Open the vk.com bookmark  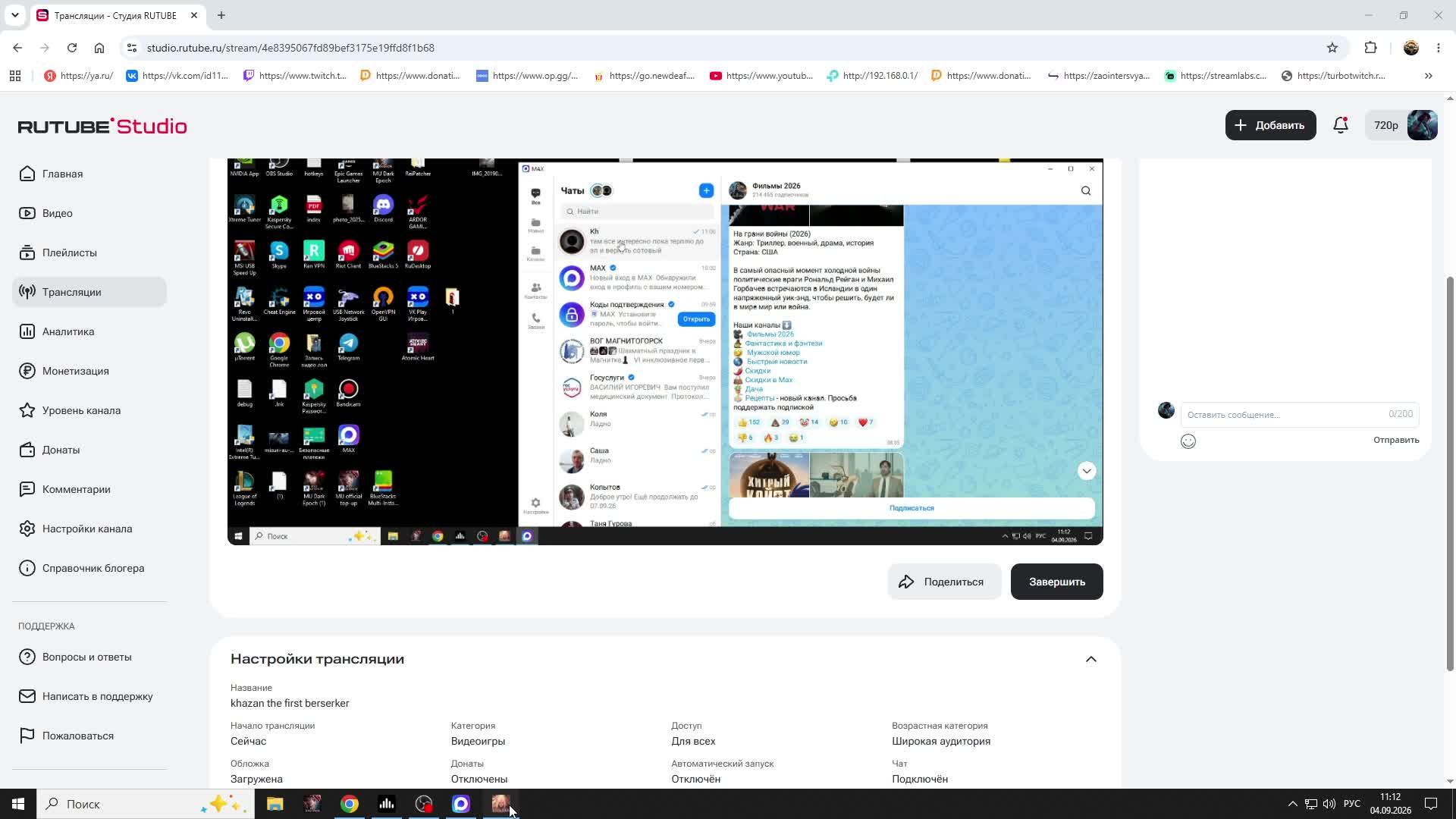pyautogui.click(x=177, y=76)
